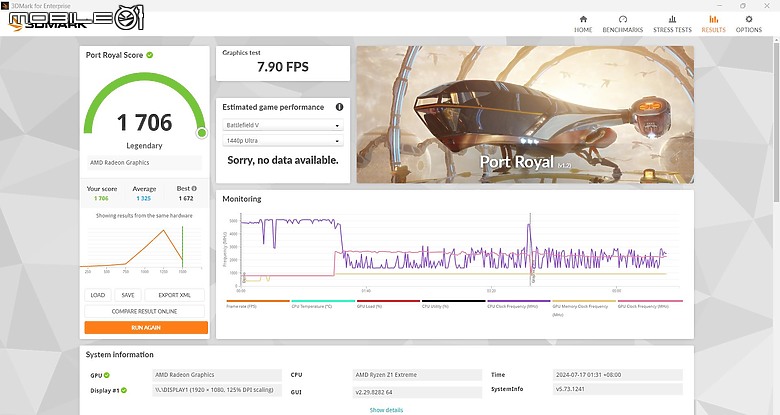Open the Results tab

pos(713,24)
